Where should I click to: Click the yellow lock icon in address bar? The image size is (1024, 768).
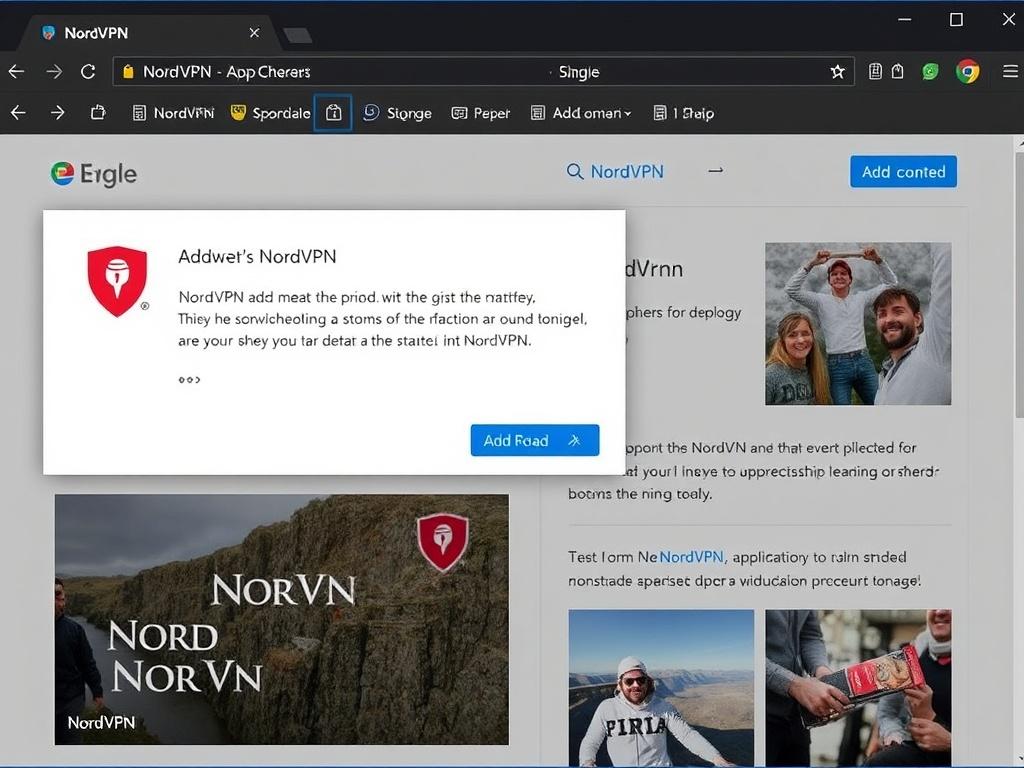tap(128, 72)
